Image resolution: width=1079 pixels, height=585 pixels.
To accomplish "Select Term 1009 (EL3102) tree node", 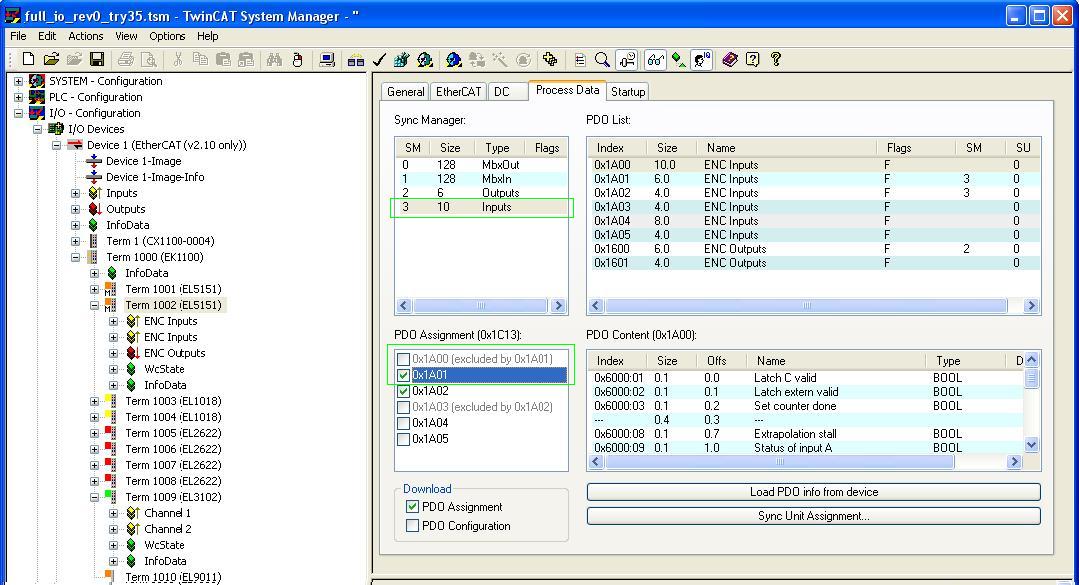I will (x=173, y=497).
